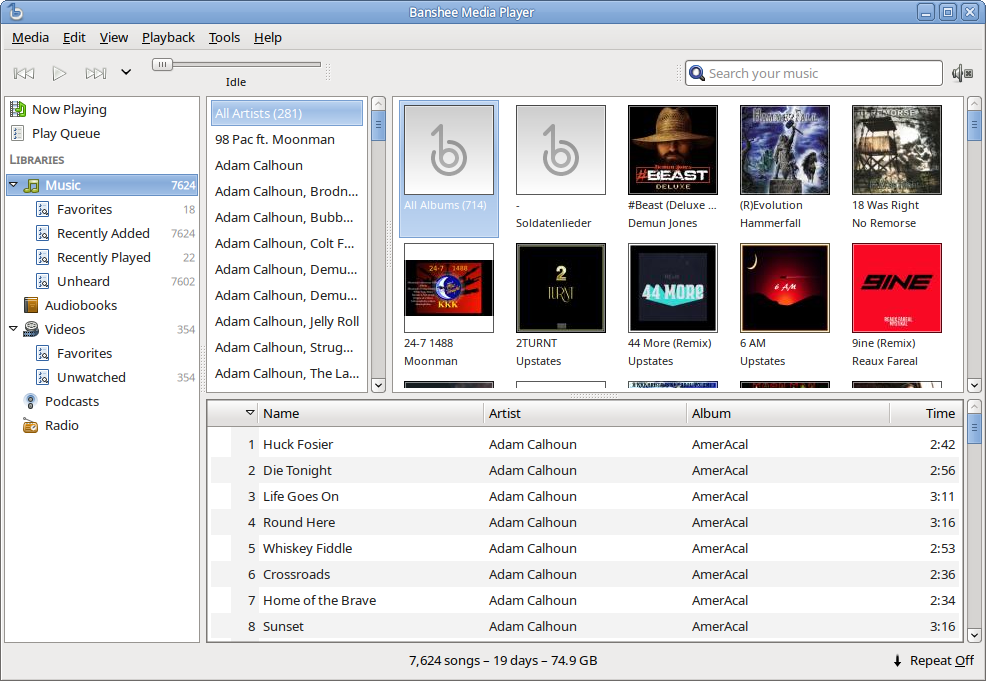This screenshot has height=681, width=986.
Task: Select 6 AM album cover
Action: pos(785,288)
